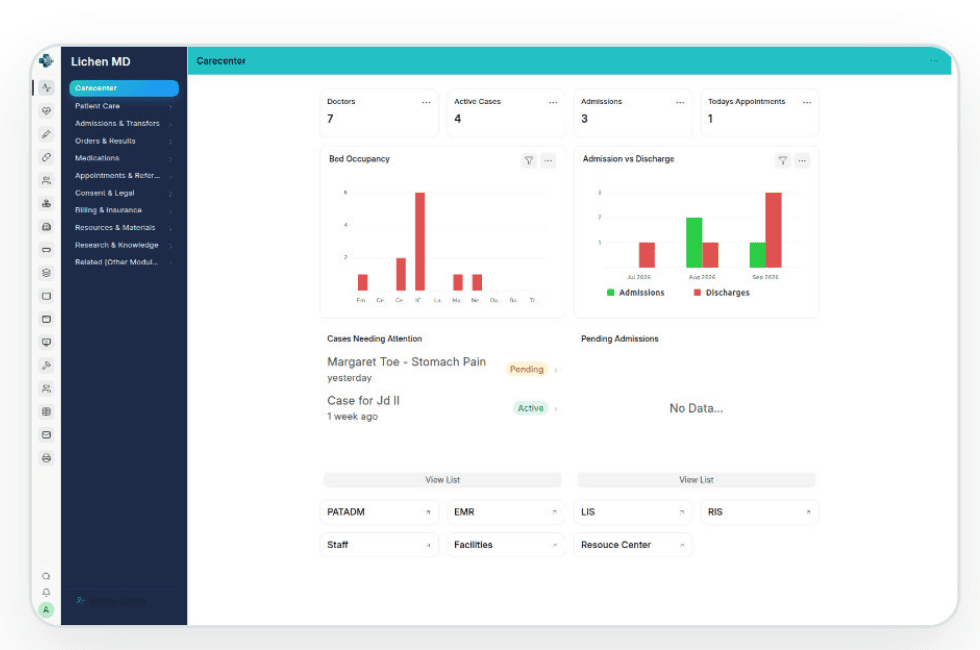Click the Pending status badge
The width and height of the screenshot is (980, 650).
526,369
